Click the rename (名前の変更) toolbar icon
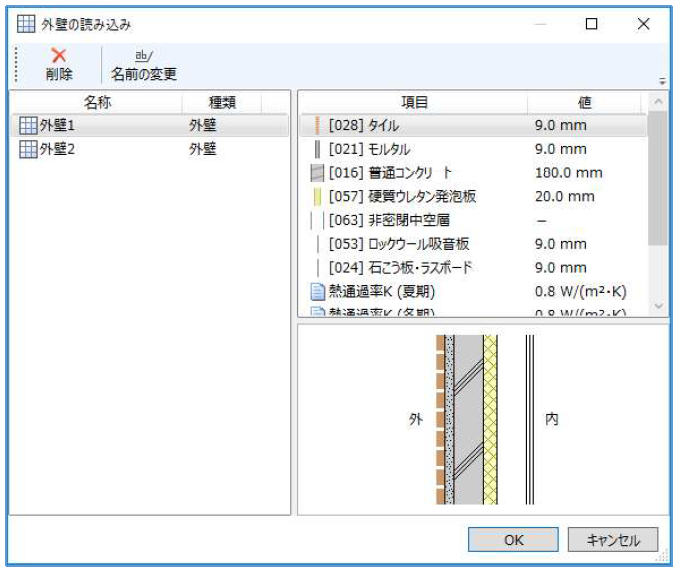 coord(144,57)
